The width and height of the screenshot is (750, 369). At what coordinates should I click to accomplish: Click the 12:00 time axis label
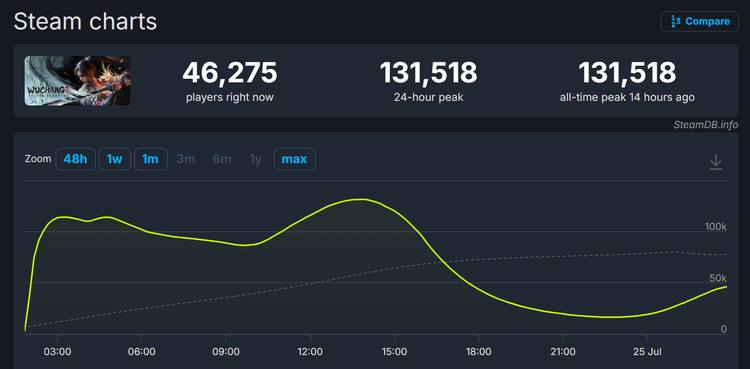pos(310,352)
